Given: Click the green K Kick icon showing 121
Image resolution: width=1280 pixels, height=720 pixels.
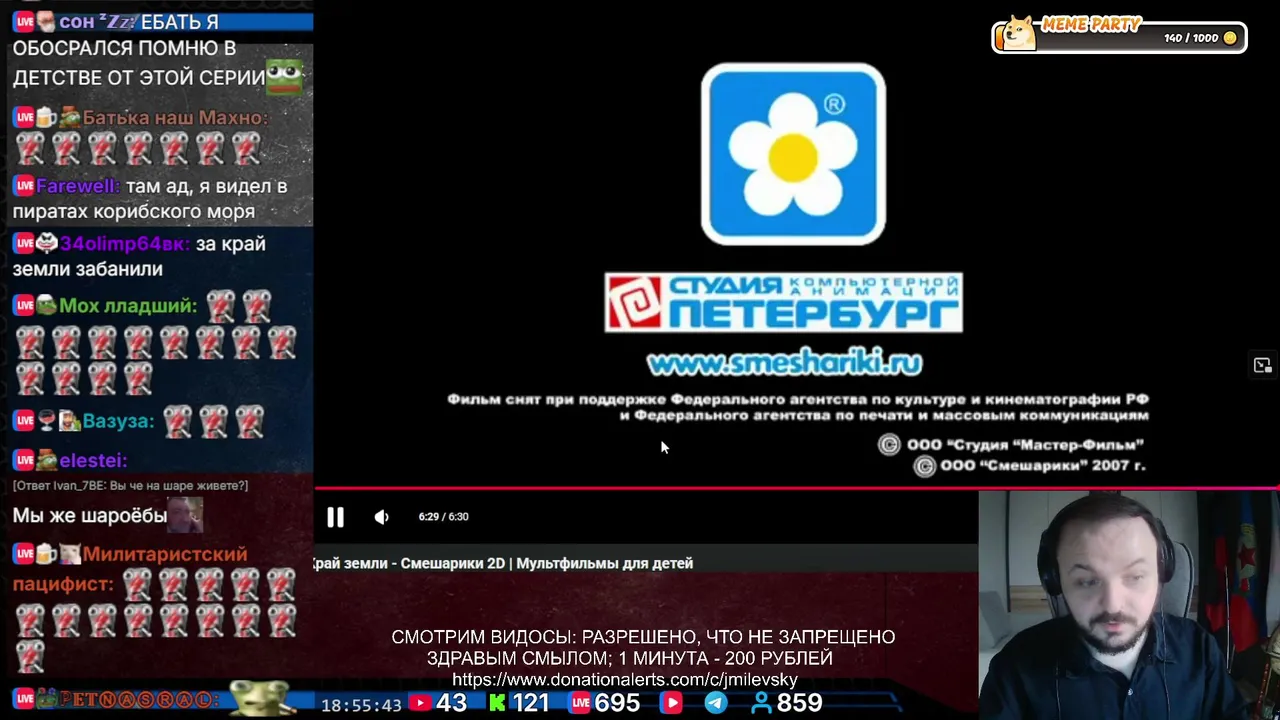Looking at the screenshot, I should tap(497, 703).
